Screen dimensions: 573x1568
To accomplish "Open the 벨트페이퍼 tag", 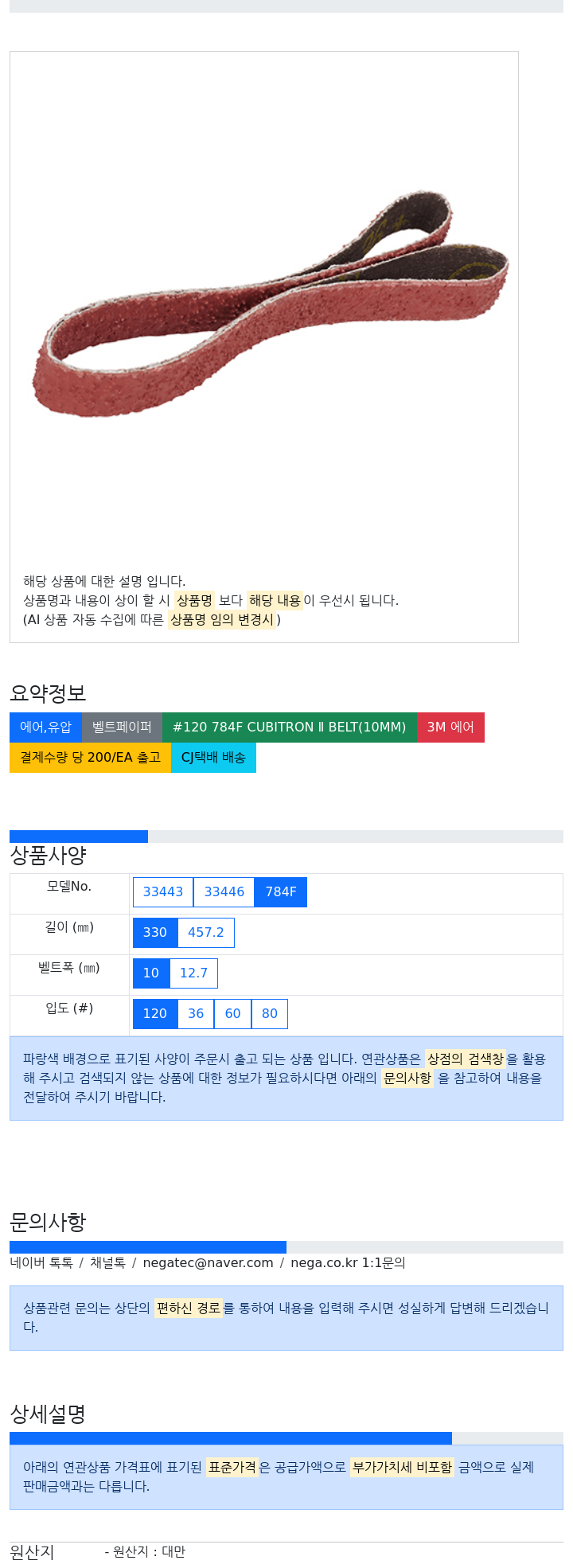I will 122,727.
